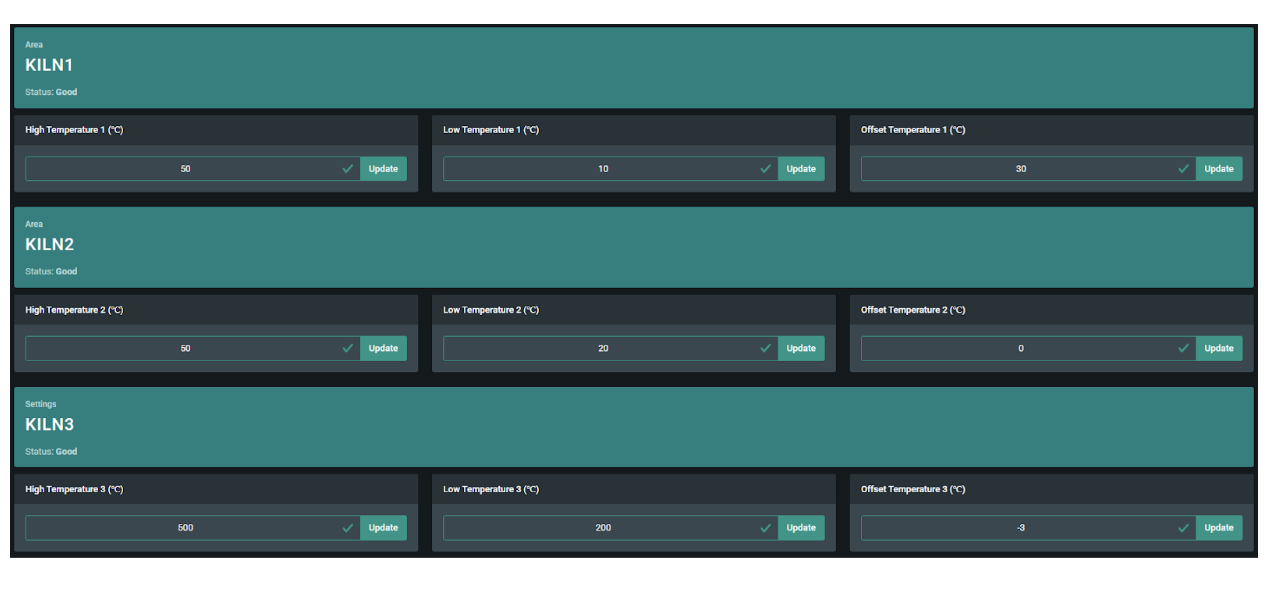The height and width of the screenshot is (596, 1268).
Task: Click checkmark icon in Low Temperature 2 field
Action: pos(765,349)
